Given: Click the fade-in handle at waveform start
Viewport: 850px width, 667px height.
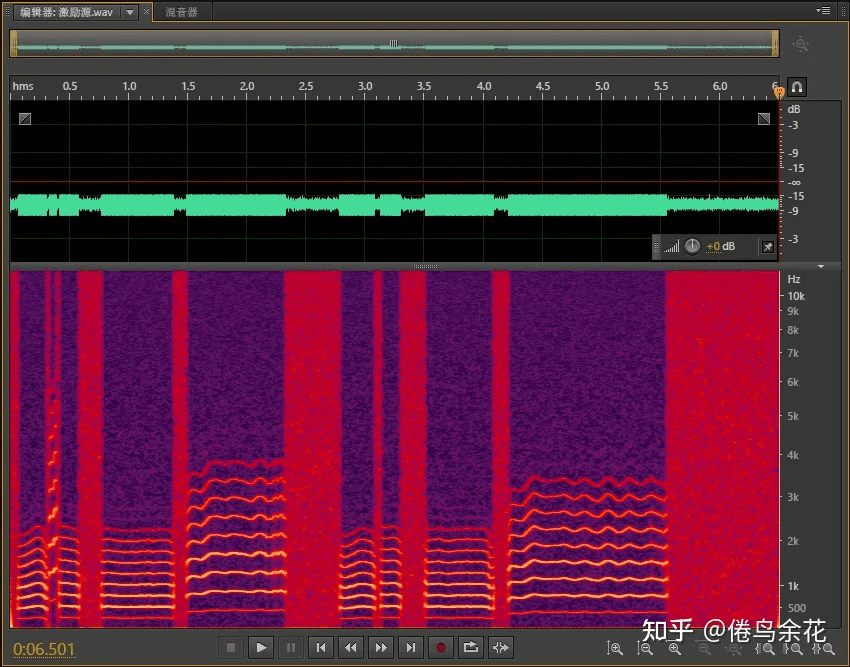Looking at the screenshot, I should tap(25, 118).
